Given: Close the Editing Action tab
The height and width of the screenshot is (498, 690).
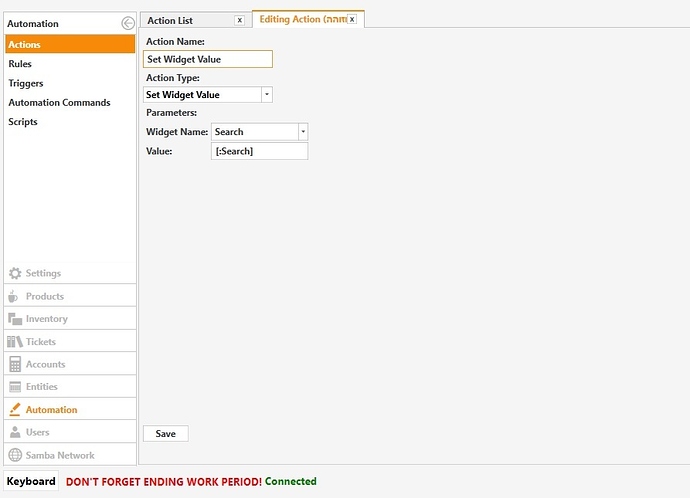Looking at the screenshot, I should tap(352, 19).
